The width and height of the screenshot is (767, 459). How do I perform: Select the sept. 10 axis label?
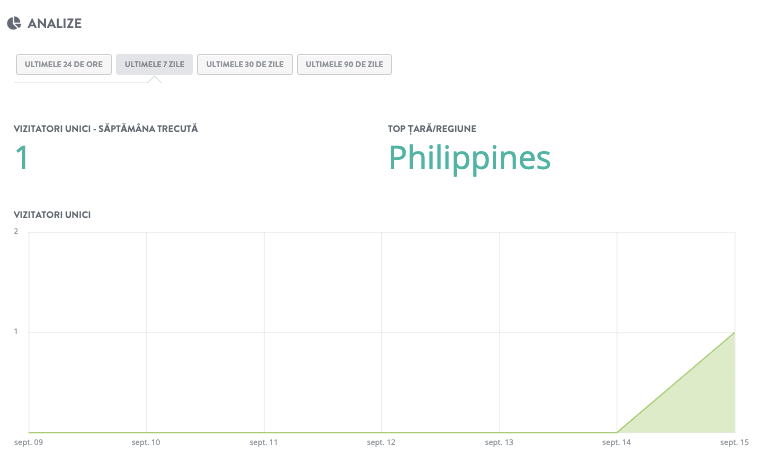coord(146,441)
